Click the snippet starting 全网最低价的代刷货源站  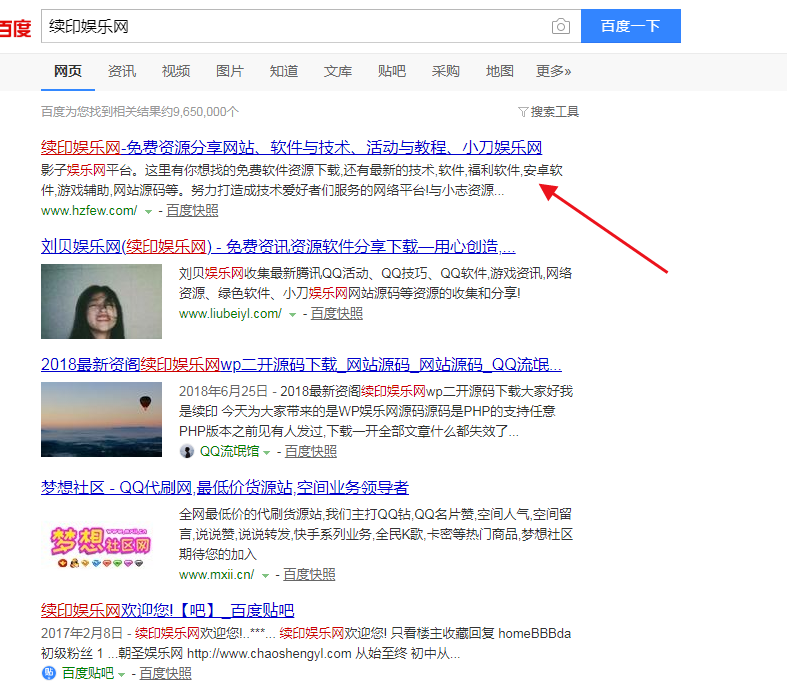tap(376, 534)
